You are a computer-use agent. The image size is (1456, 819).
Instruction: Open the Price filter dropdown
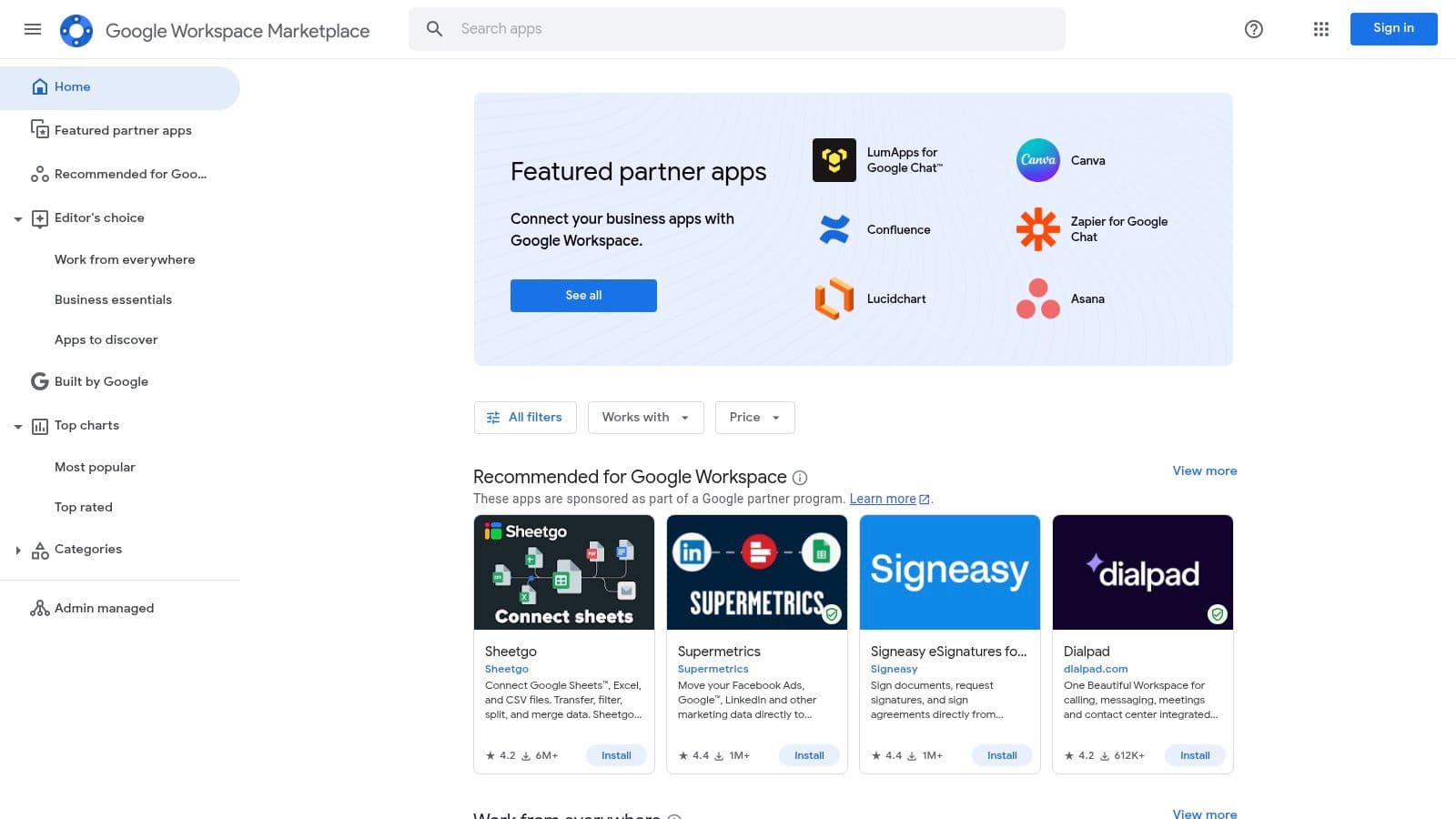coord(753,417)
